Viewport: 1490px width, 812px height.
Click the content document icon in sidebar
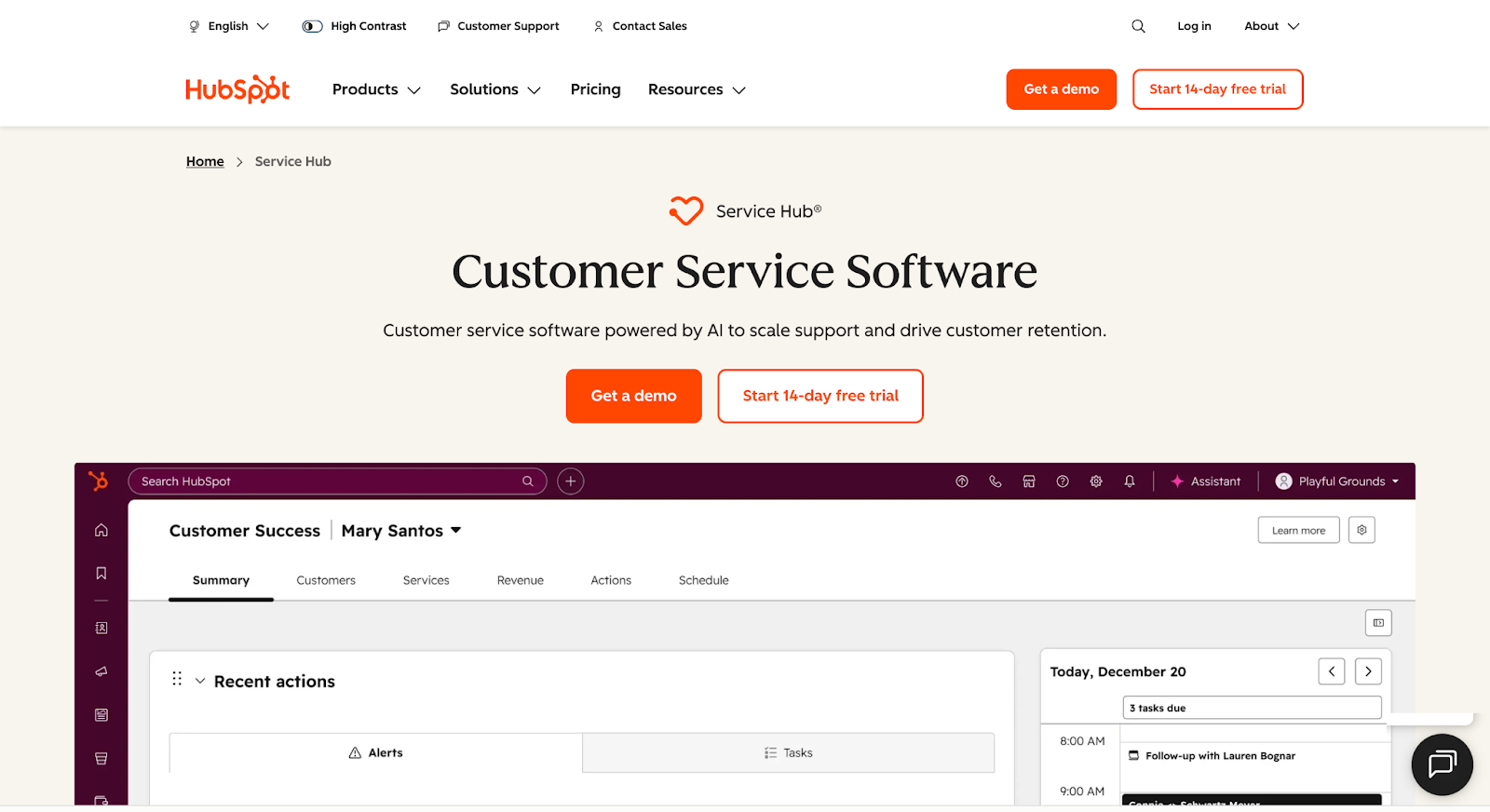point(102,715)
